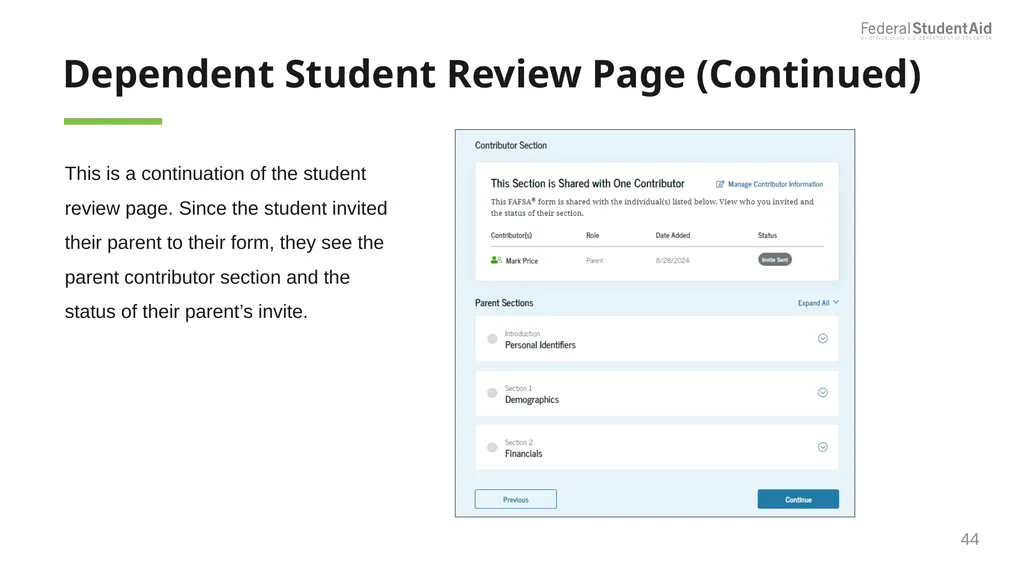The height and width of the screenshot is (575, 1024).
Task: Expand the Financials section chevron
Action: [823, 447]
